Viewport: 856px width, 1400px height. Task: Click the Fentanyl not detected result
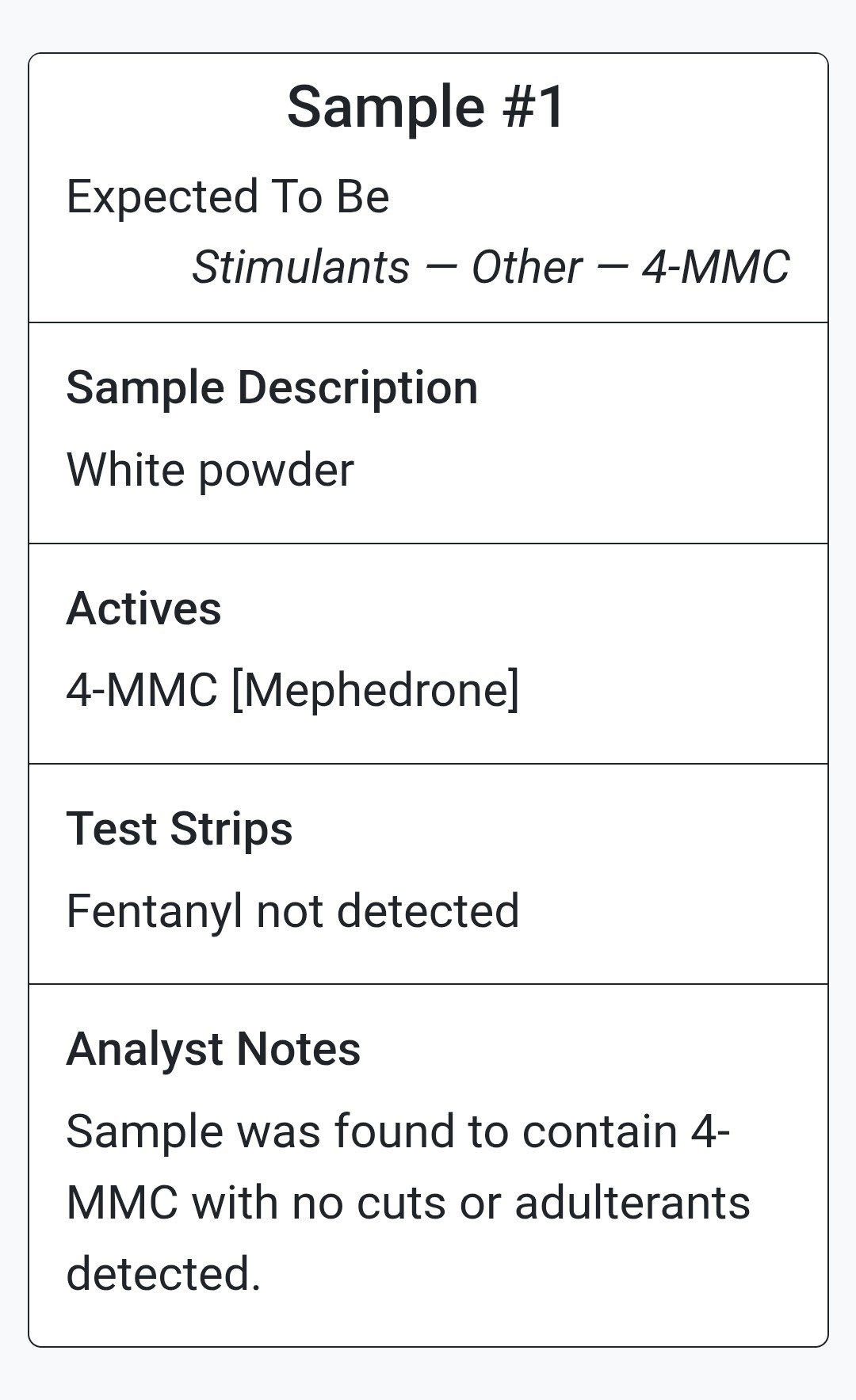(292, 910)
